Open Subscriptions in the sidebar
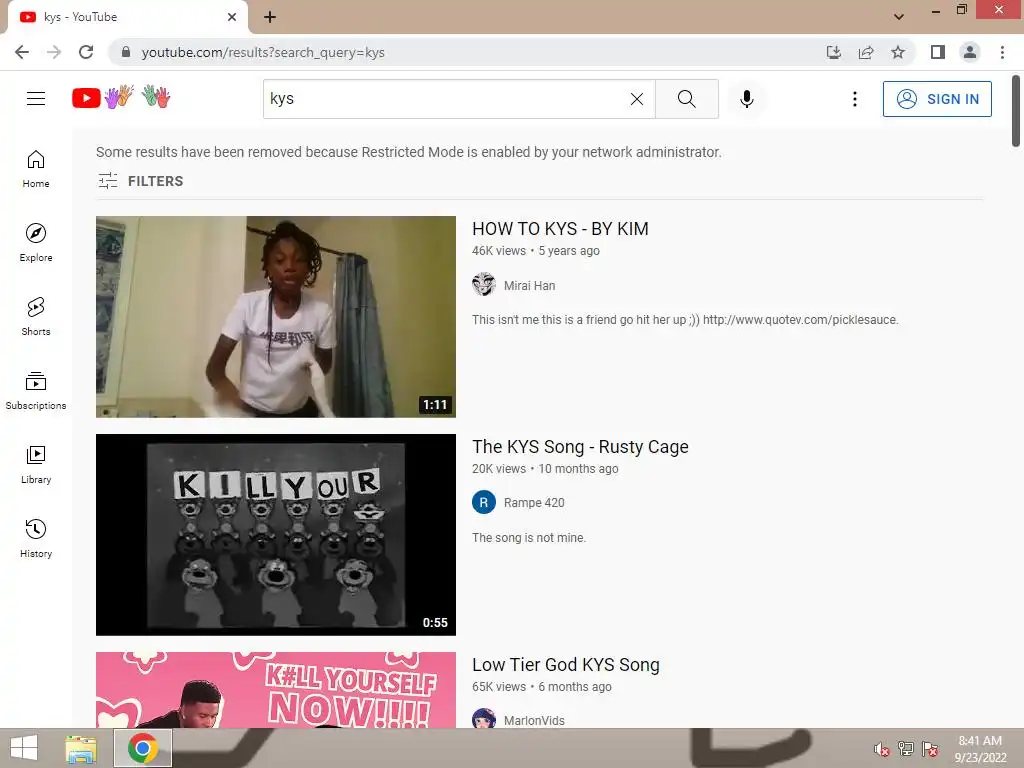The height and width of the screenshot is (768, 1024). click(36, 391)
